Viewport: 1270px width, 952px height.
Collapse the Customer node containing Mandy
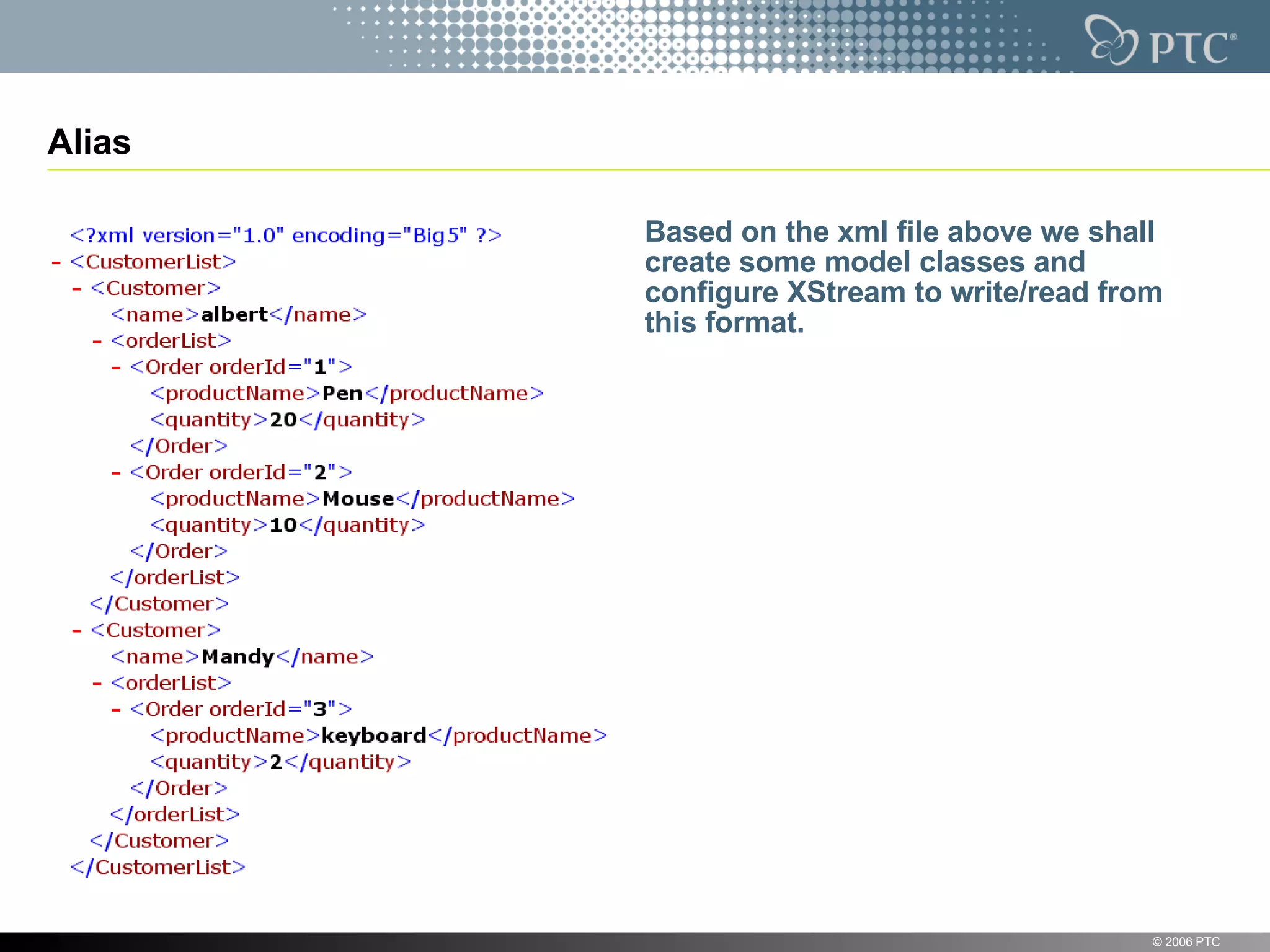pyautogui.click(x=77, y=632)
